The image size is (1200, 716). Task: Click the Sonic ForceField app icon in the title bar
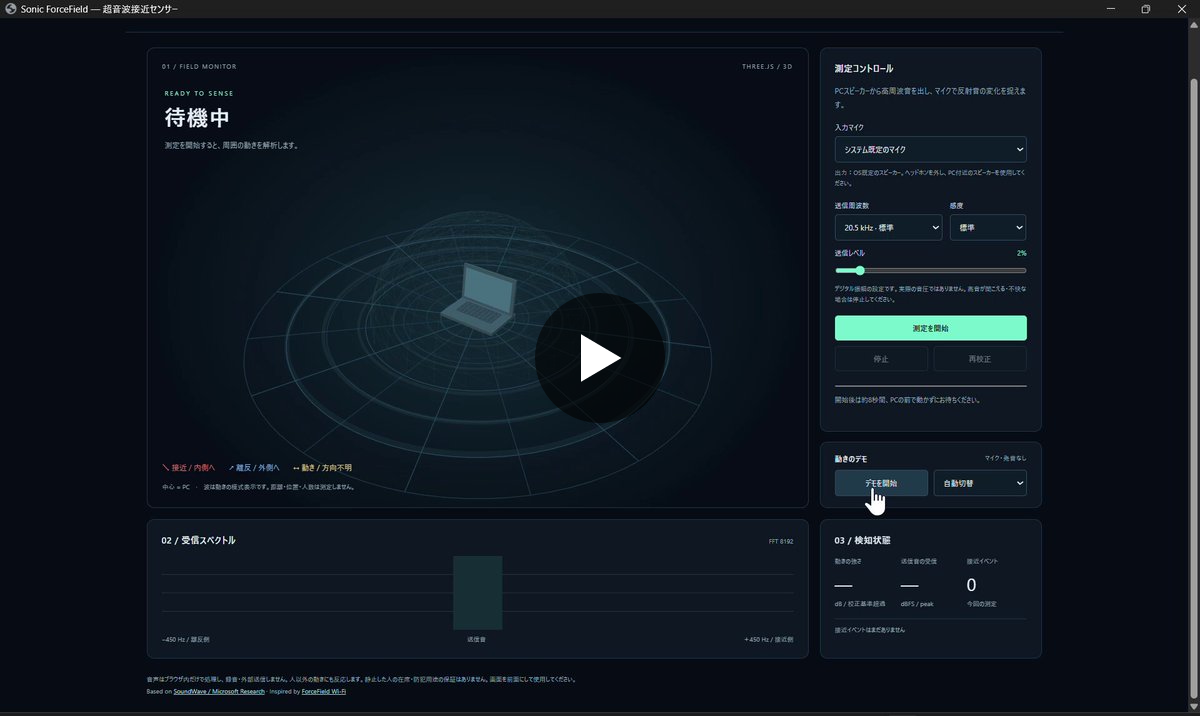pos(11,9)
